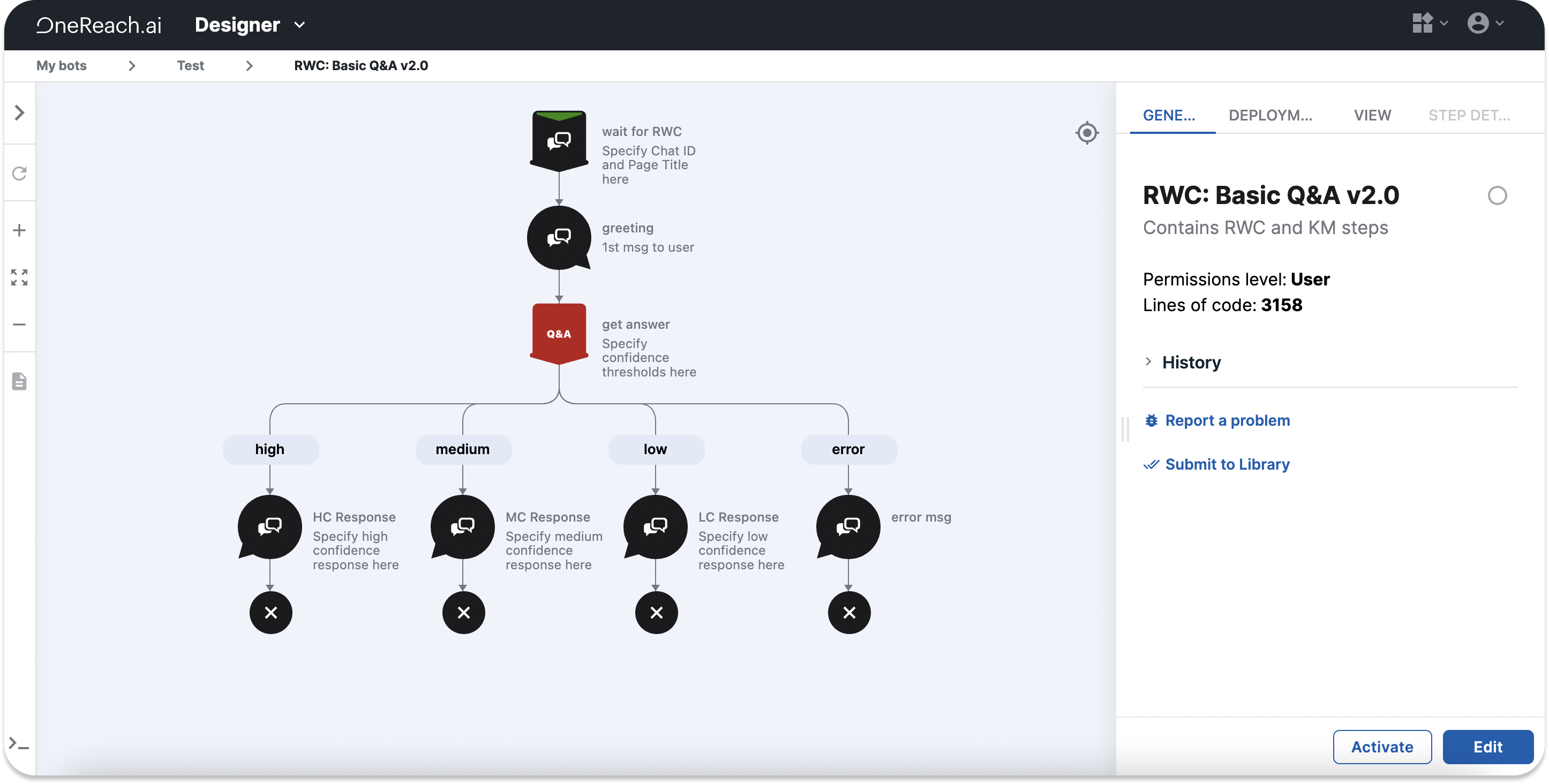Click the Report a problem link

coord(1227,420)
